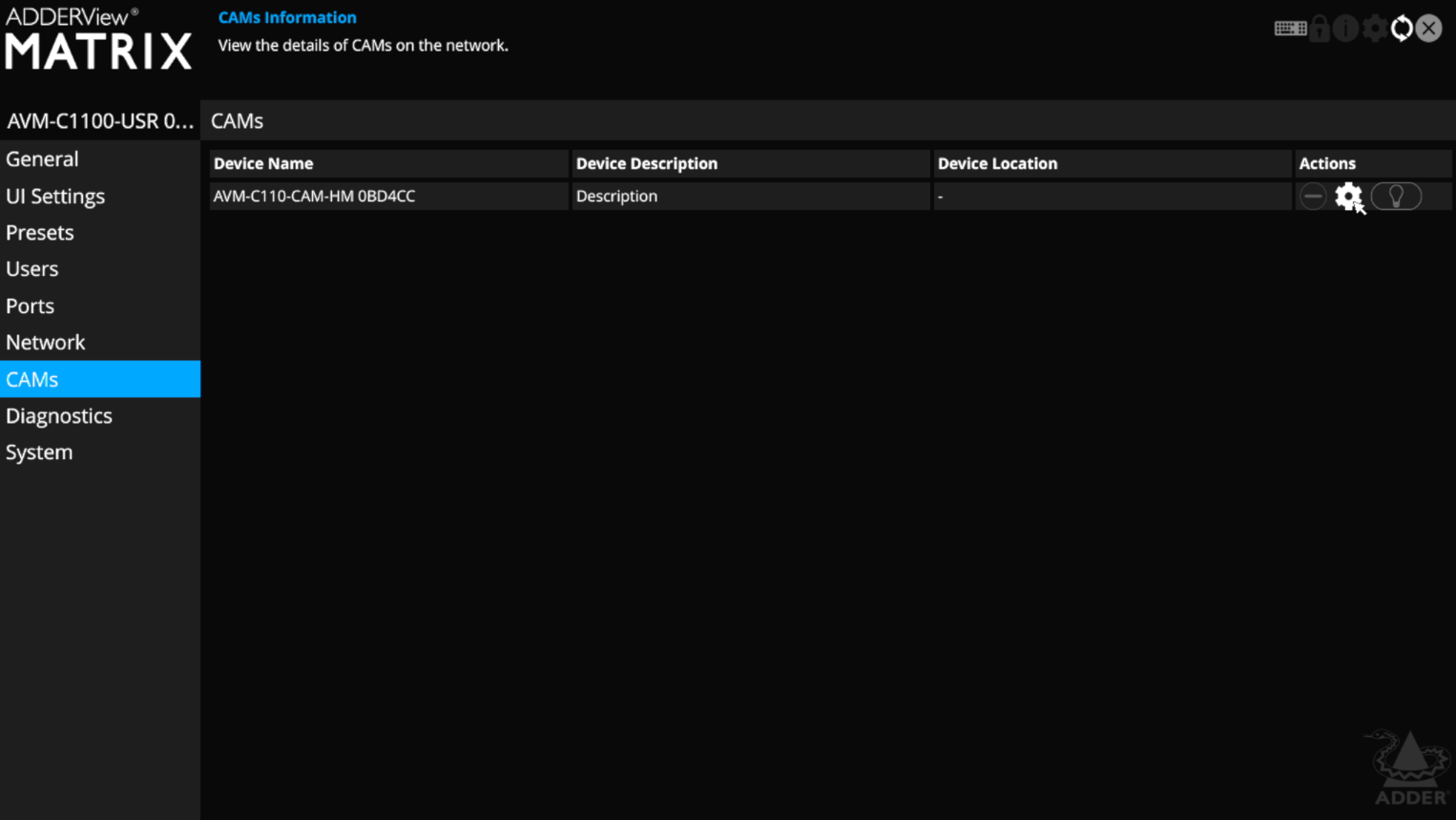Open the Network settings
Image resolution: width=1456 pixels, height=820 pixels.
100,343
